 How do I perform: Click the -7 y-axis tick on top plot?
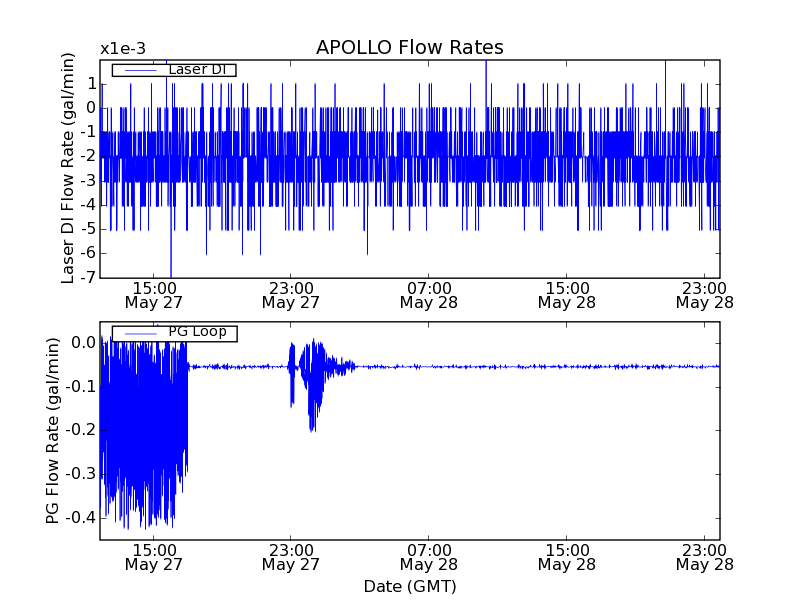89,278
